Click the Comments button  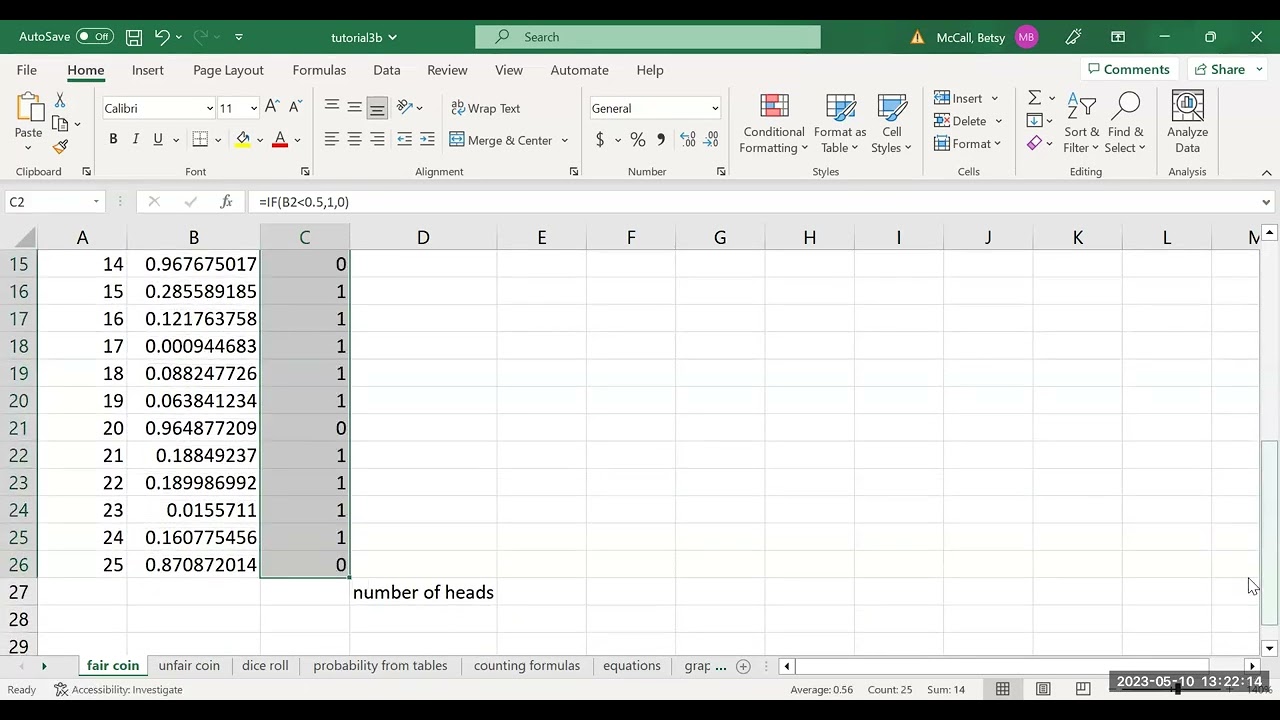(1128, 70)
